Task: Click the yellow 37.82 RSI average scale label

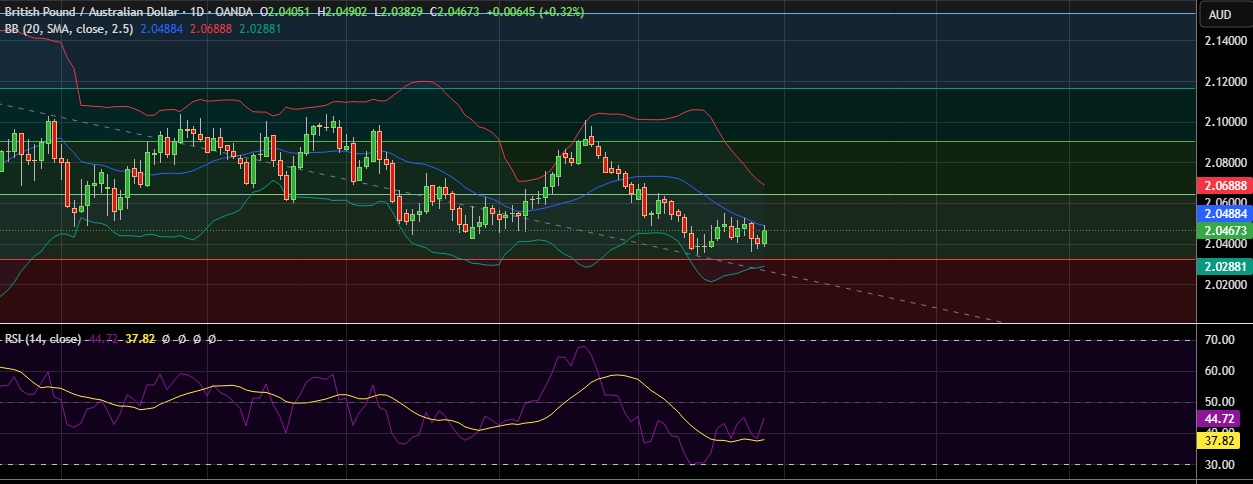Action: point(1220,439)
